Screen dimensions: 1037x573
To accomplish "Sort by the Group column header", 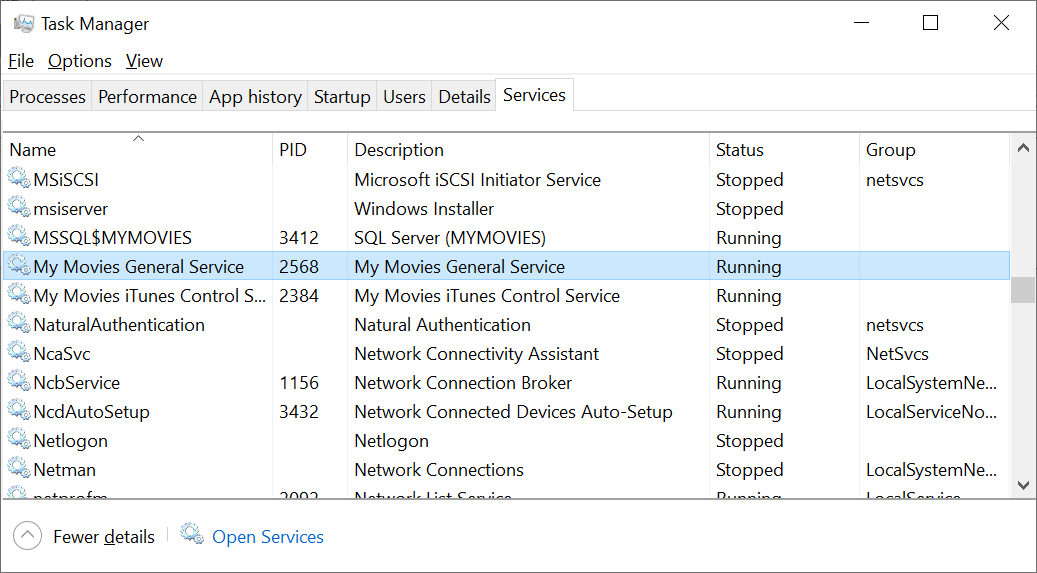I will tap(934, 150).
